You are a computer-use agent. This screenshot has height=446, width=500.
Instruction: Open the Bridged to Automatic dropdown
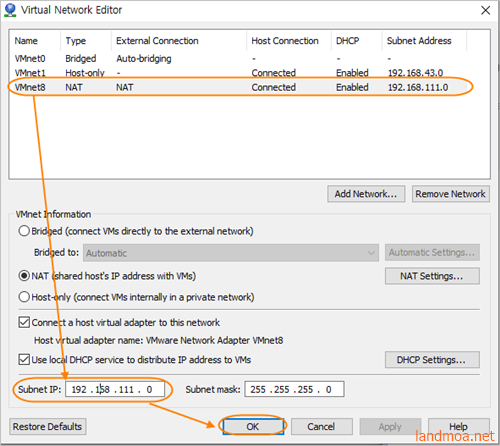coord(231,253)
